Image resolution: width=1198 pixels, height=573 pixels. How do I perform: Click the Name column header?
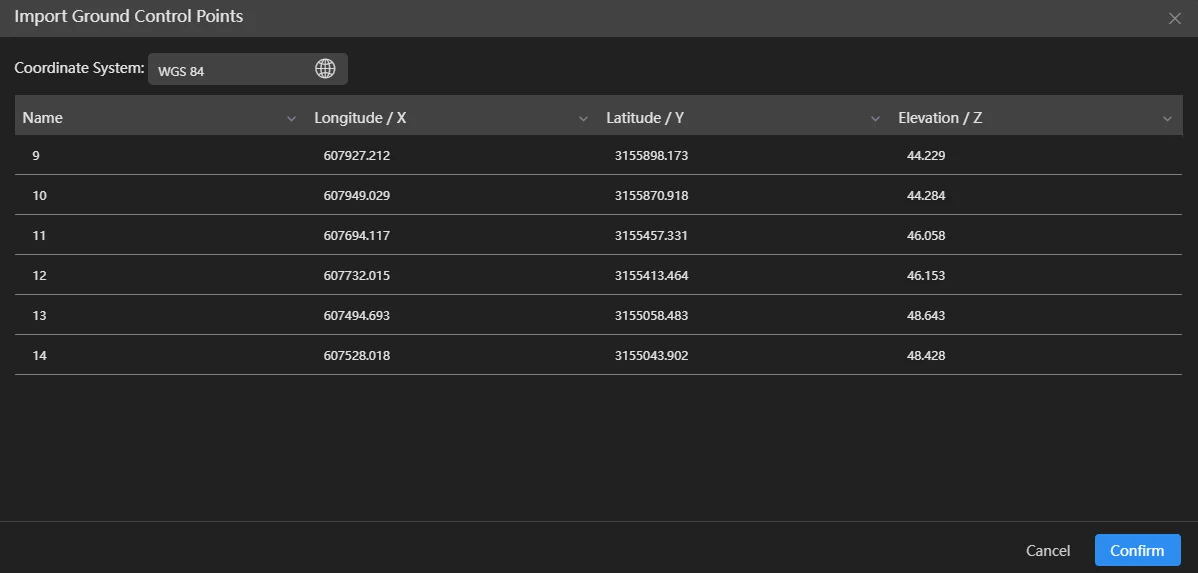coord(43,118)
